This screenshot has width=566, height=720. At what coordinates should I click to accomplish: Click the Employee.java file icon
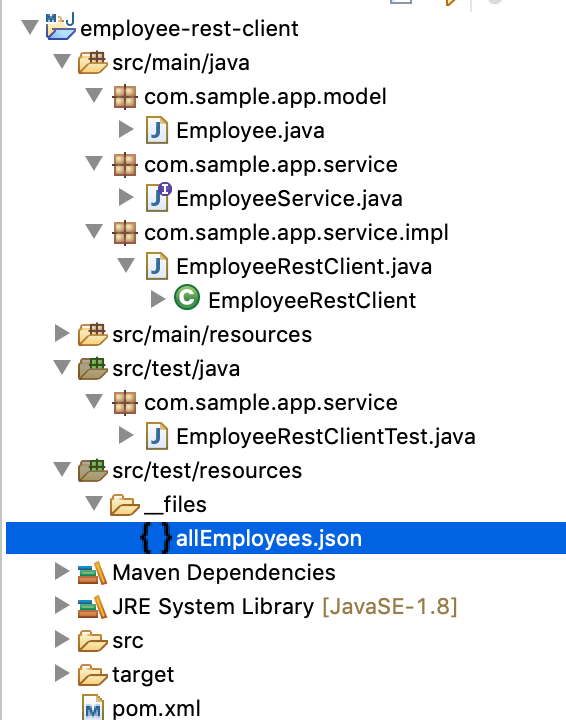pos(157,130)
